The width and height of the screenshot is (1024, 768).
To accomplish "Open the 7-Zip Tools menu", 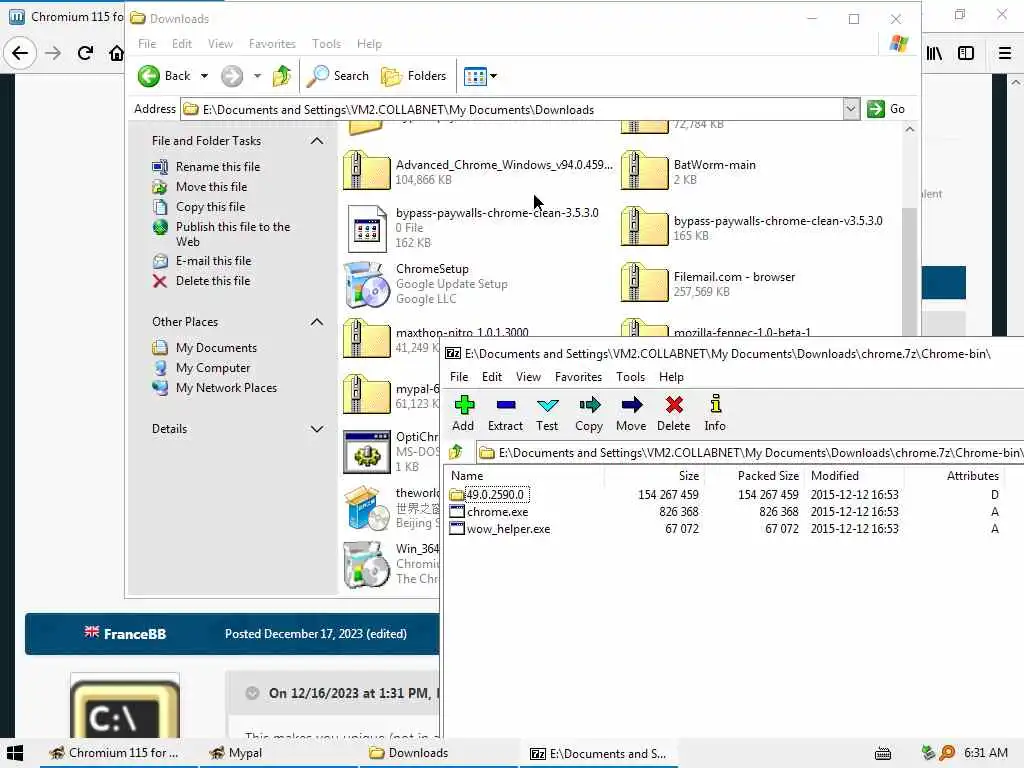I will point(630,377).
